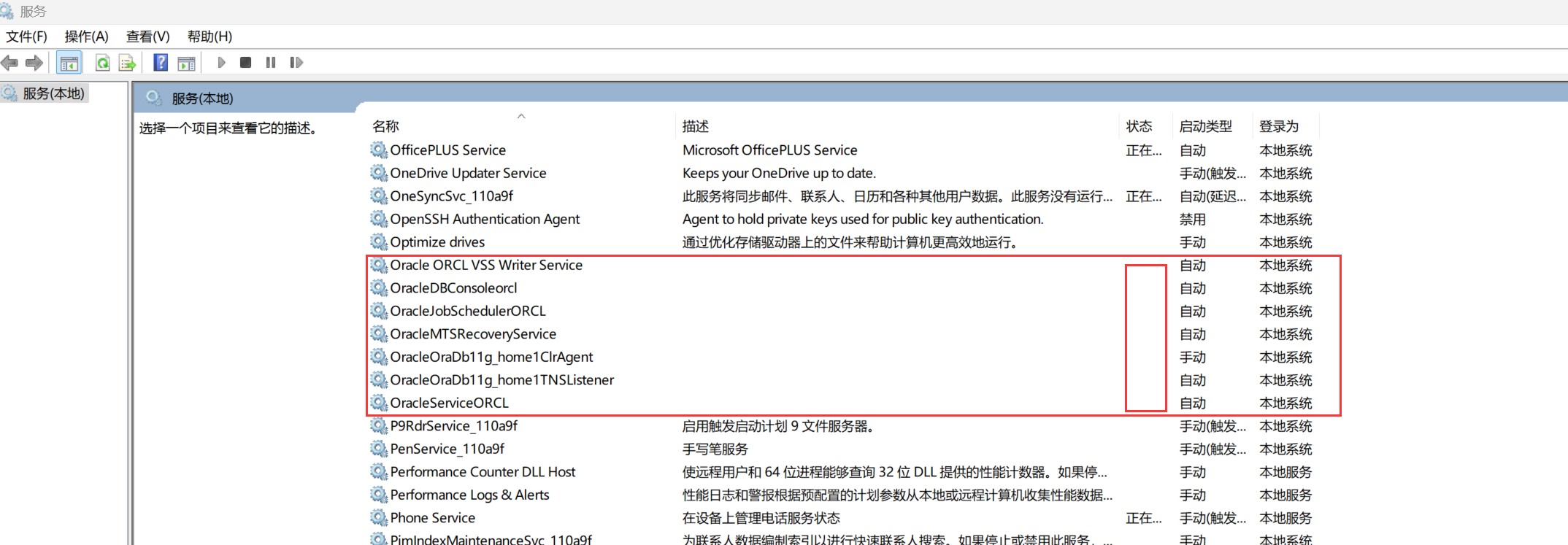Select the P9RdrService_110a9f name
The image size is (1568, 545).
[x=453, y=425]
